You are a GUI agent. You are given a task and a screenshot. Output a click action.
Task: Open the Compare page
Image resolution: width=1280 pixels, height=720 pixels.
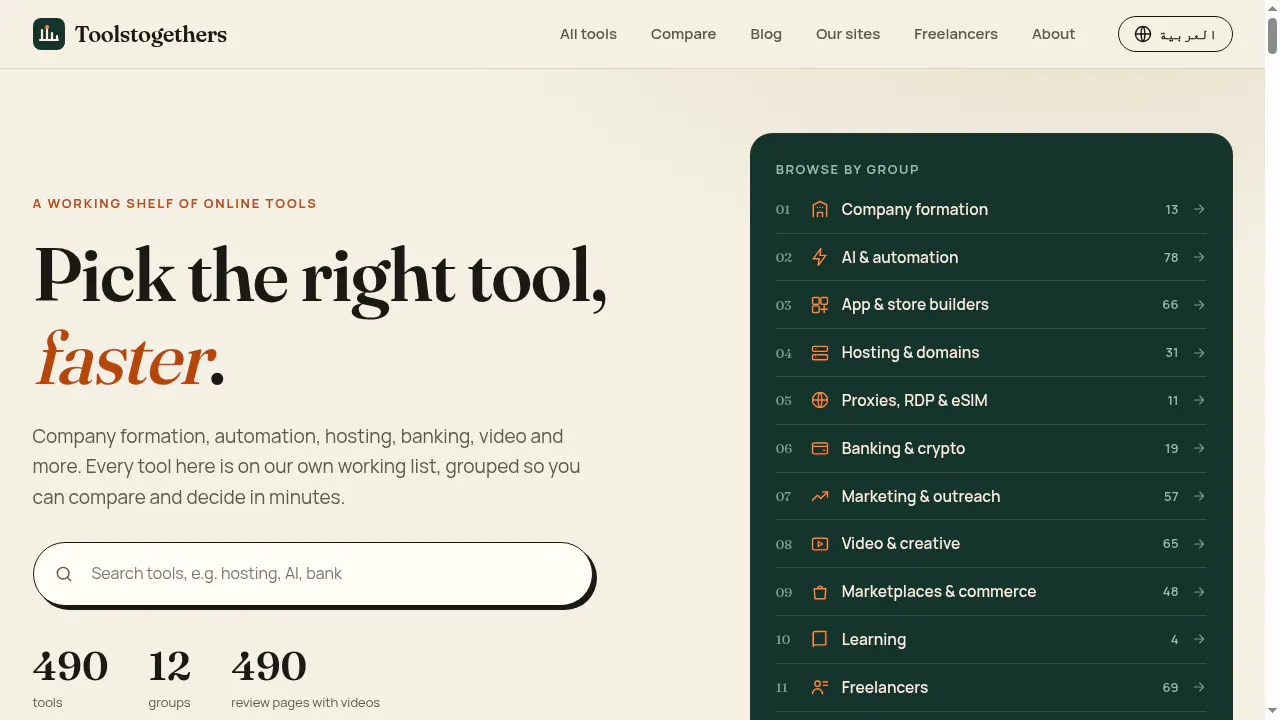683,34
